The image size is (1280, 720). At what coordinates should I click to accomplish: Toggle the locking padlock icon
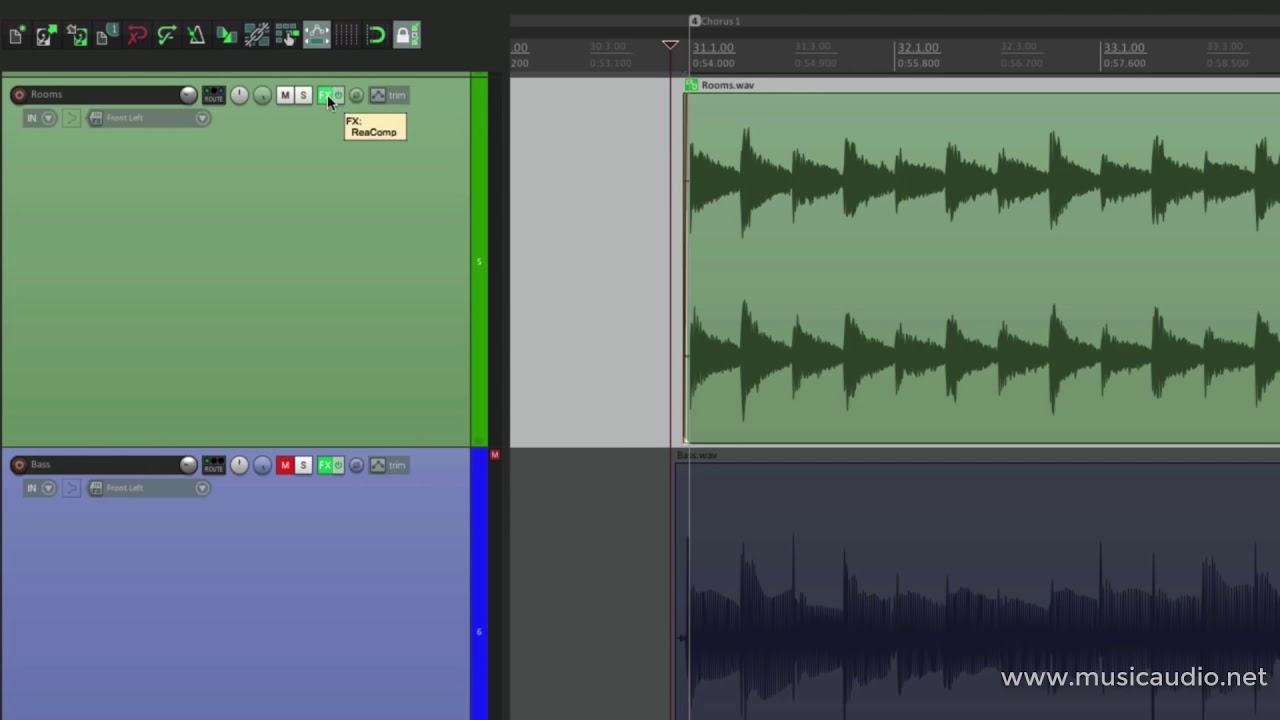pyautogui.click(x=405, y=36)
